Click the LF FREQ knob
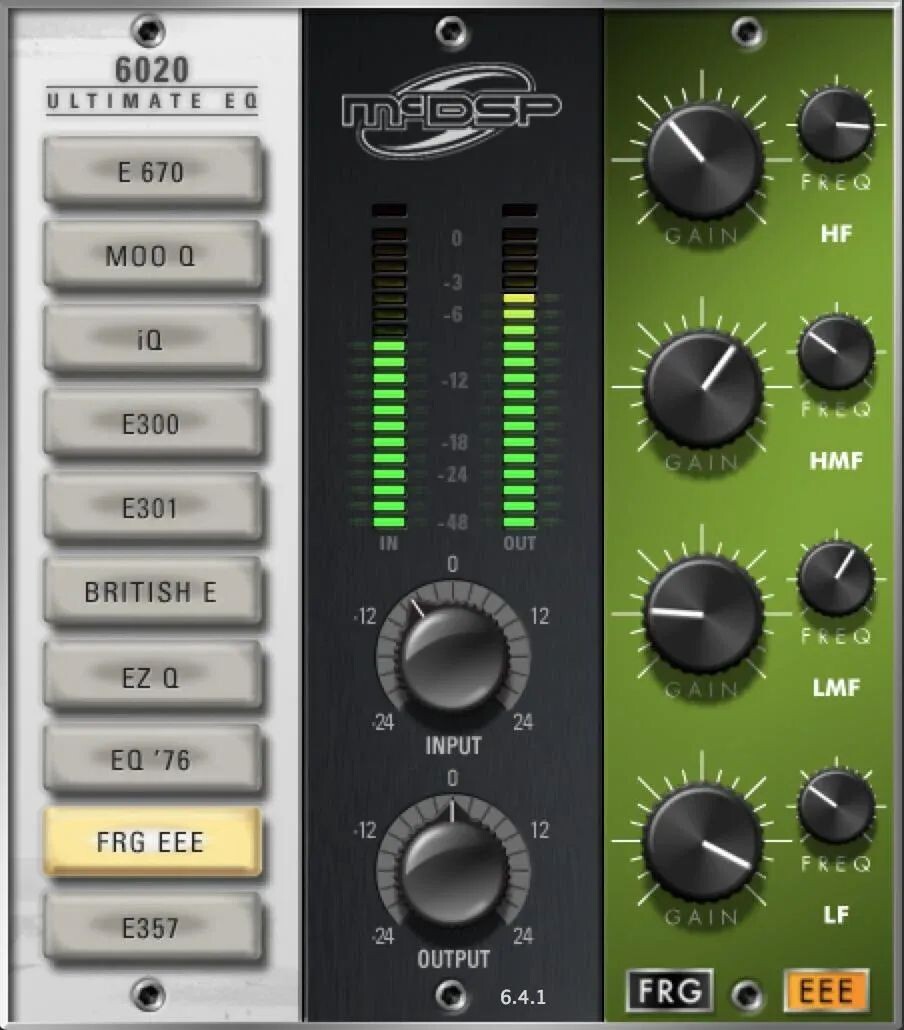The width and height of the screenshot is (904, 1030). (836, 805)
